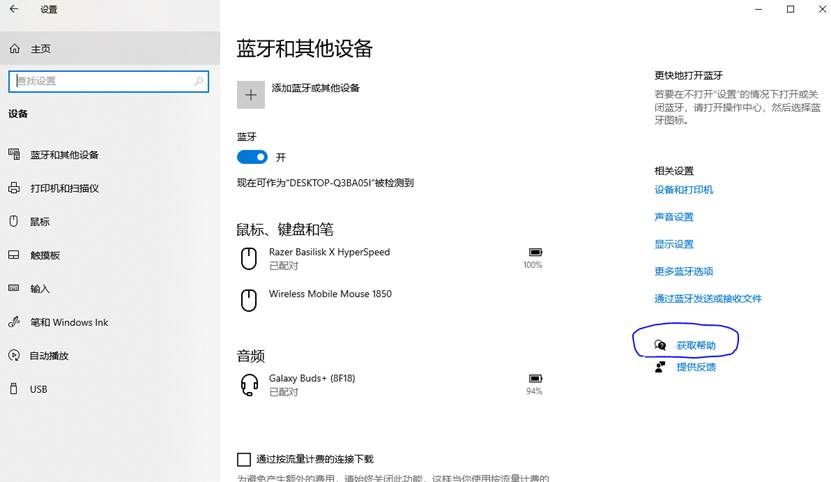Go to 触摸板 settings page
The height and width of the screenshot is (482, 831).
click(45, 255)
